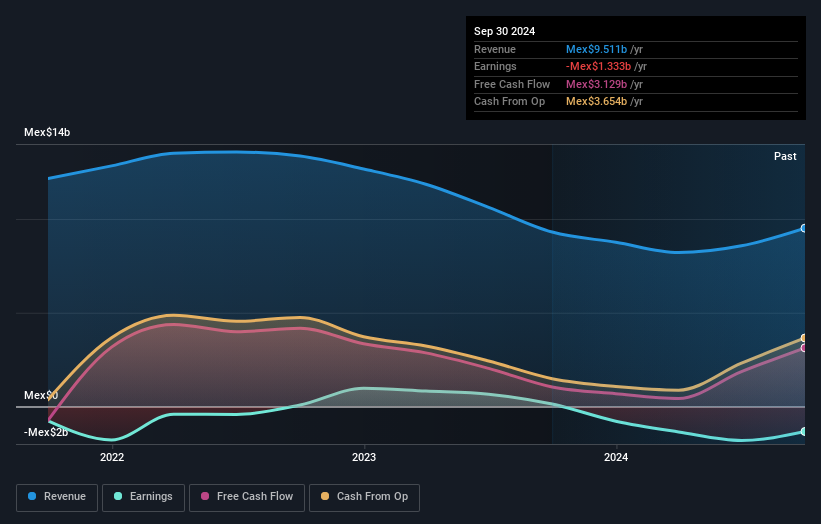821x524 pixels.
Task: Click the orange Cash From Op legend dot
Action: pos(325,496)
